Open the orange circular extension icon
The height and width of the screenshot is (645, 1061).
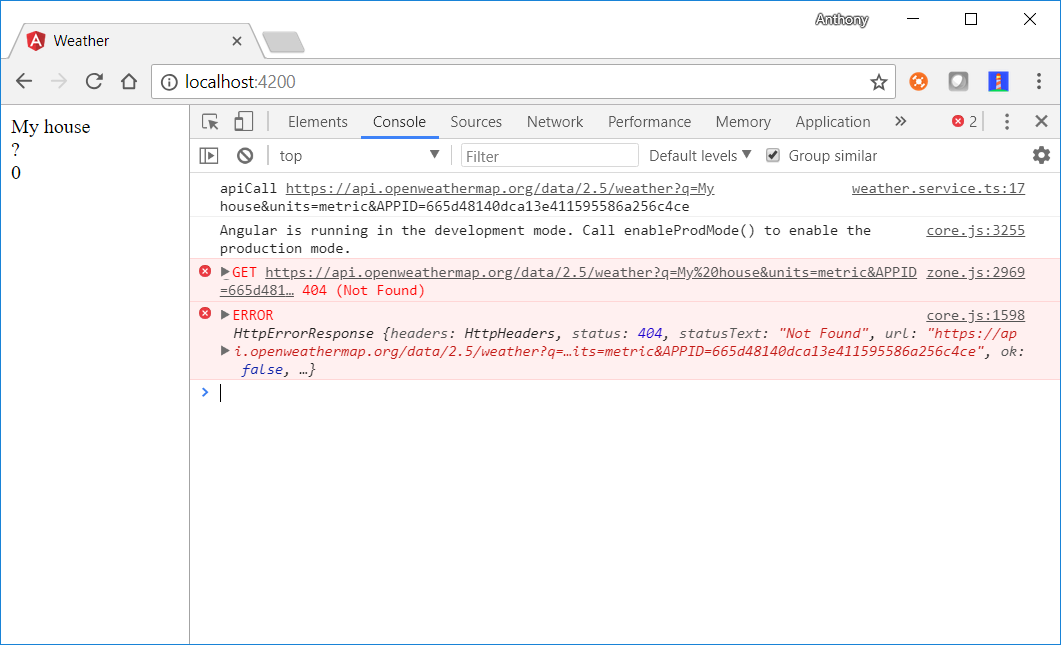click(x=918, y=82)
